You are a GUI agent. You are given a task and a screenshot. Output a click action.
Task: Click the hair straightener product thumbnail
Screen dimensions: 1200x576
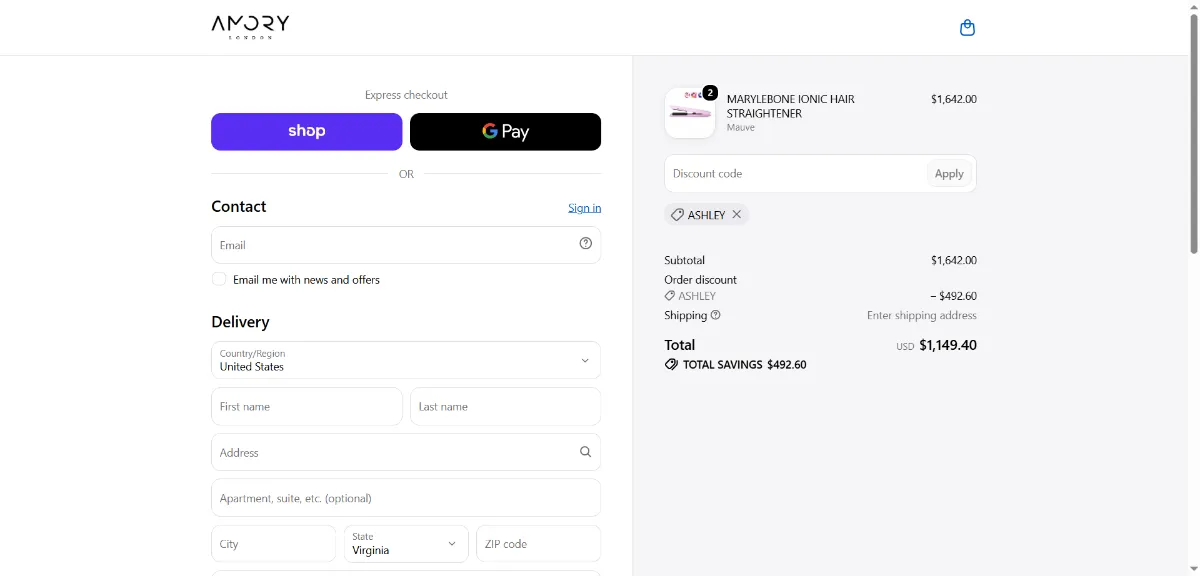tap(690, 113)
